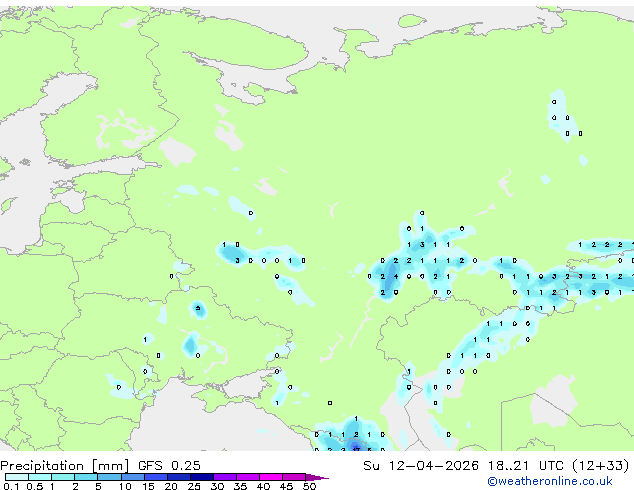Click the legend value '45'

pos(286,486)
